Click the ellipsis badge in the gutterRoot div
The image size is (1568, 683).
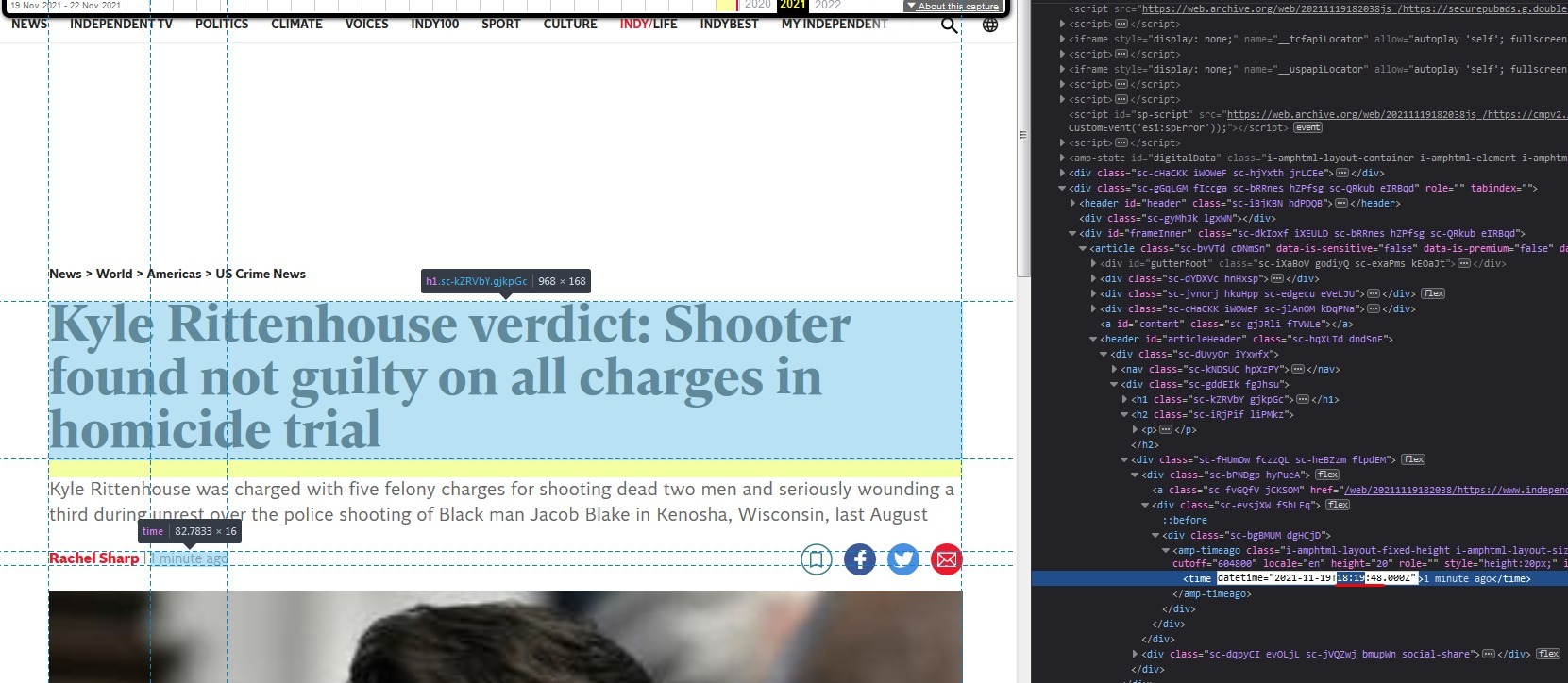coord(1464,263)
